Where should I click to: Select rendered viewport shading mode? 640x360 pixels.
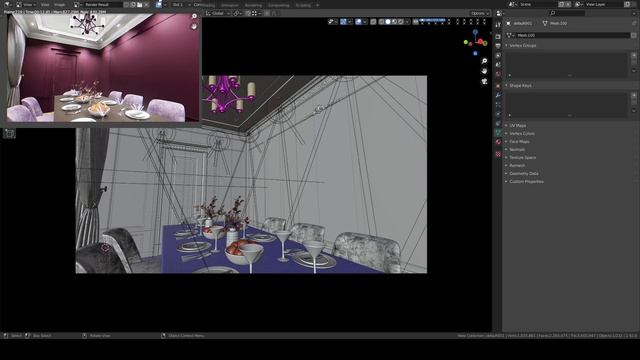point(401,22)
